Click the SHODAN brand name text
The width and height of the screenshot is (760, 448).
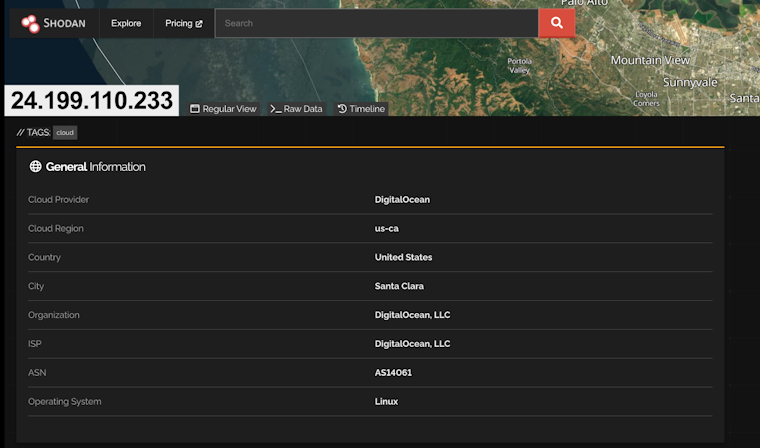[x=64, y=23]
